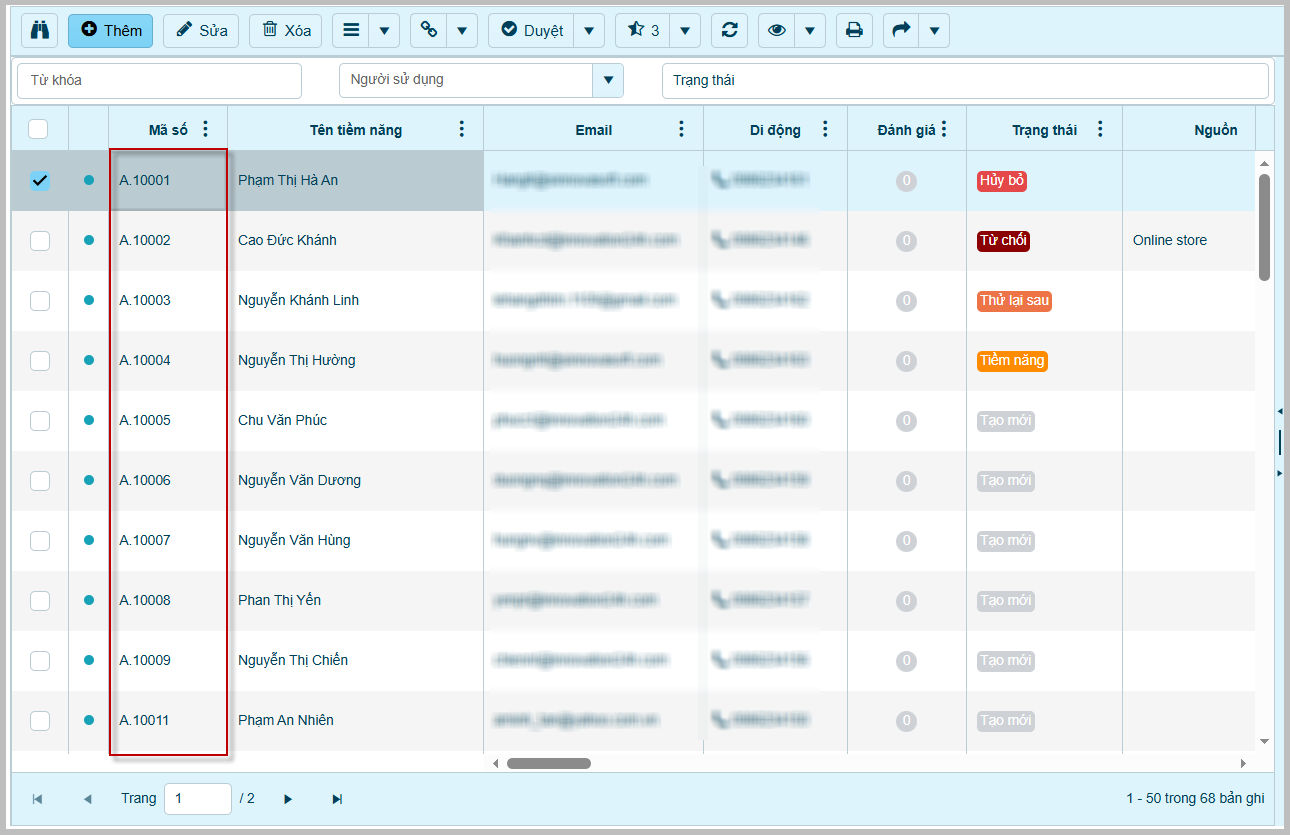1290x835 pixels.
Task: Open the Trạng thái column three-dot menu
Action: pos(1100,129)
